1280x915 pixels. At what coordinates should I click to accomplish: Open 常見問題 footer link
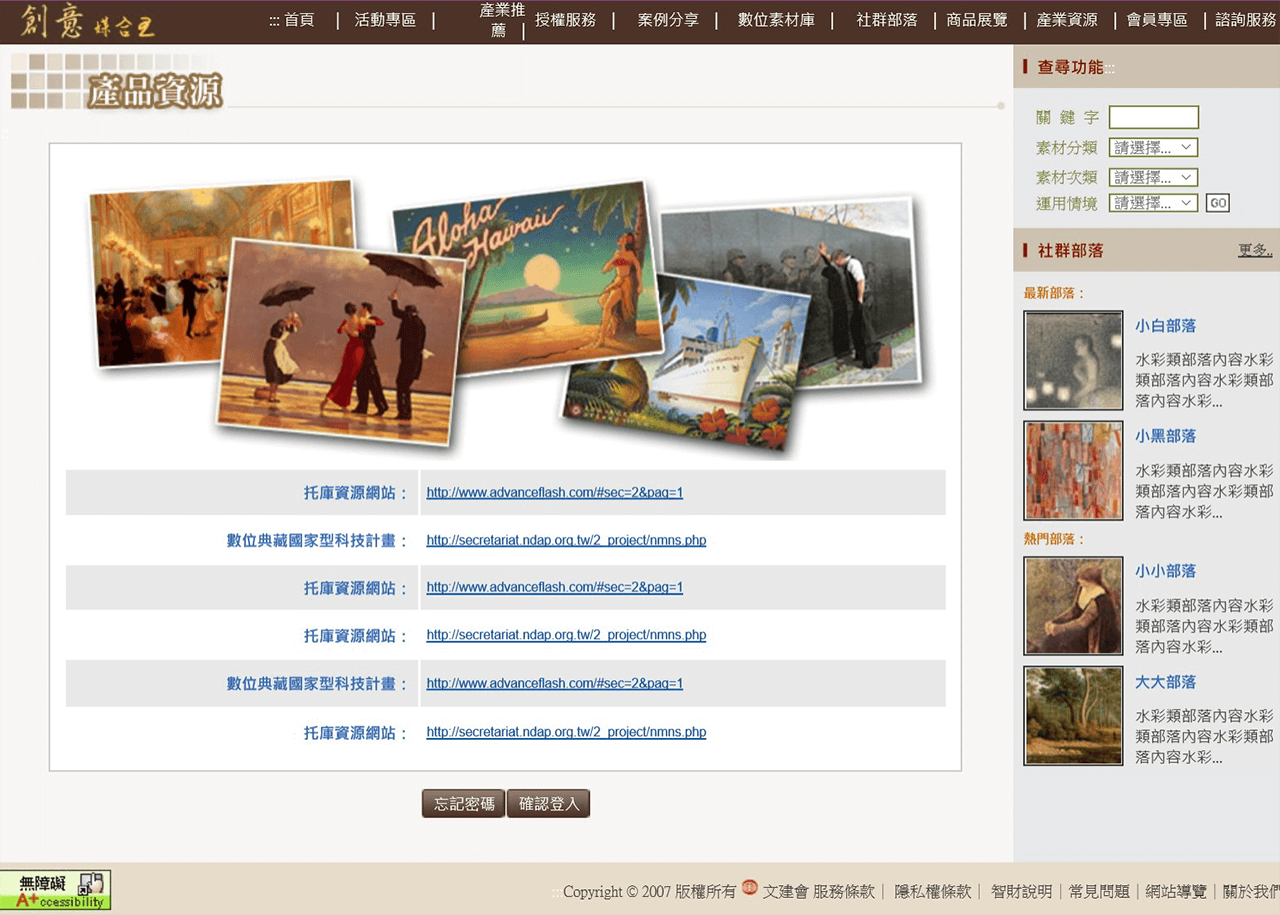click(1099, 891)
